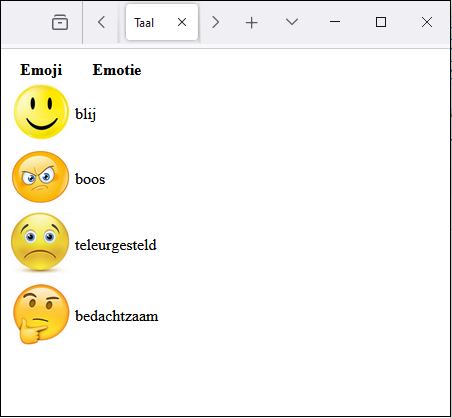Close the Taal tab

tap(182, 22)
